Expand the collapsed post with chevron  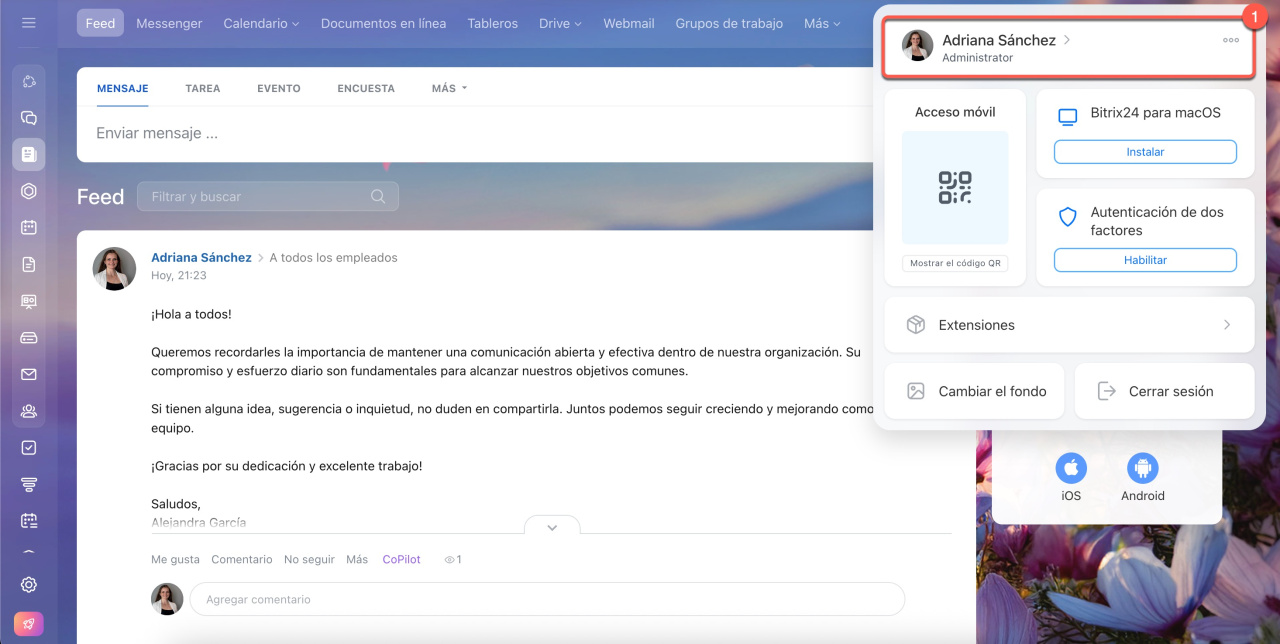[552, 527]
